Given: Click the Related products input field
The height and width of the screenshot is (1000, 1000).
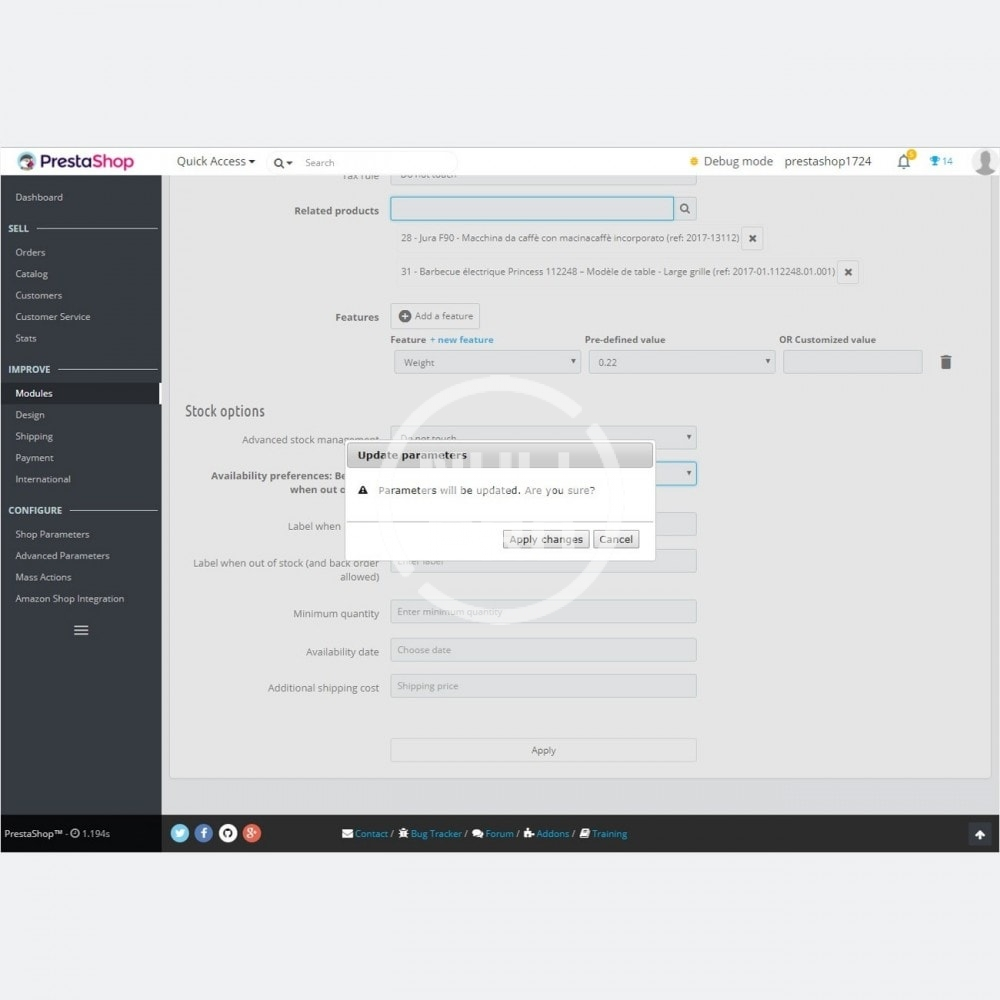Looking at the screenshot, I should (x=531, y=209).
